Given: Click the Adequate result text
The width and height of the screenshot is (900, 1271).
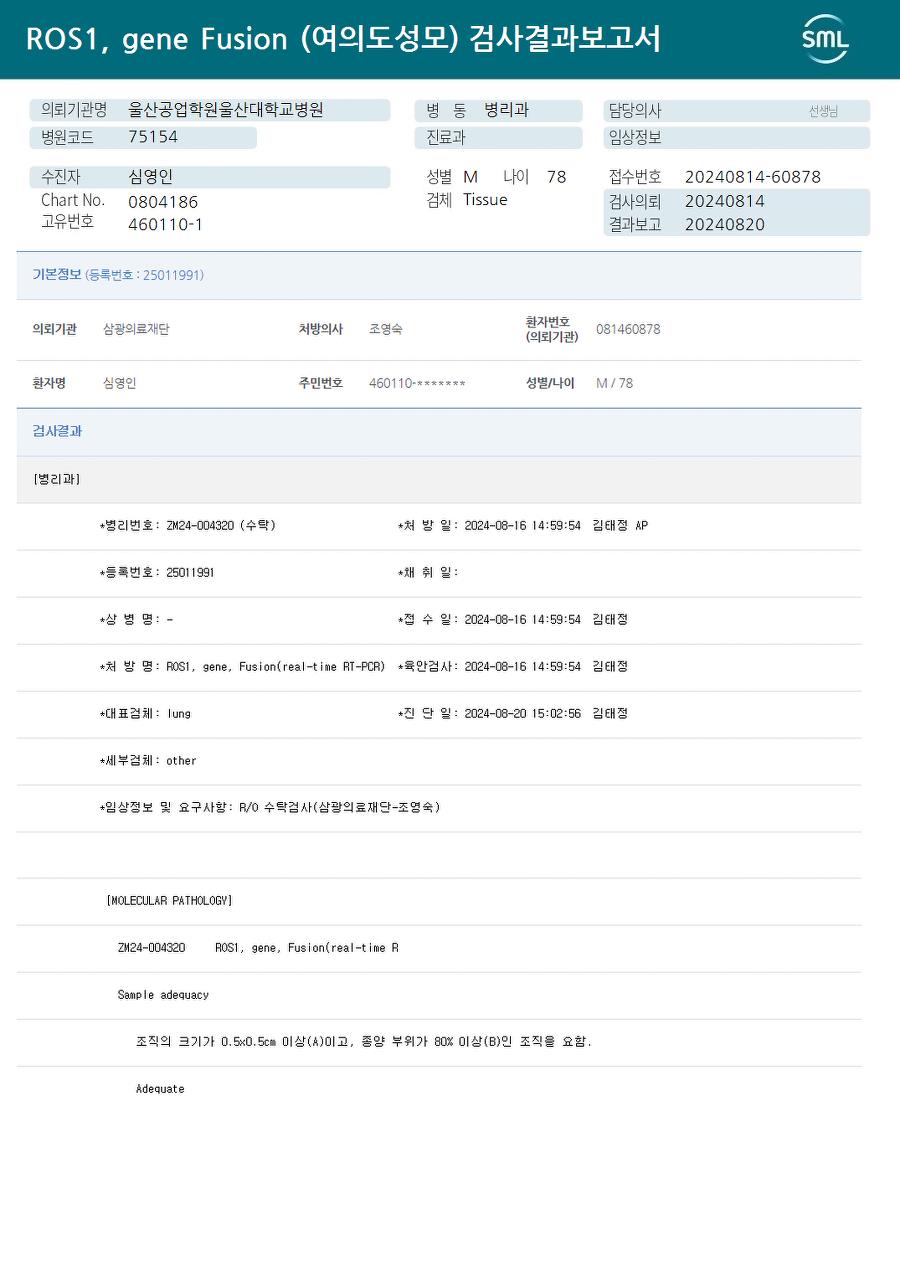Looking at the screenshot, I should (x=160, y=1089).
